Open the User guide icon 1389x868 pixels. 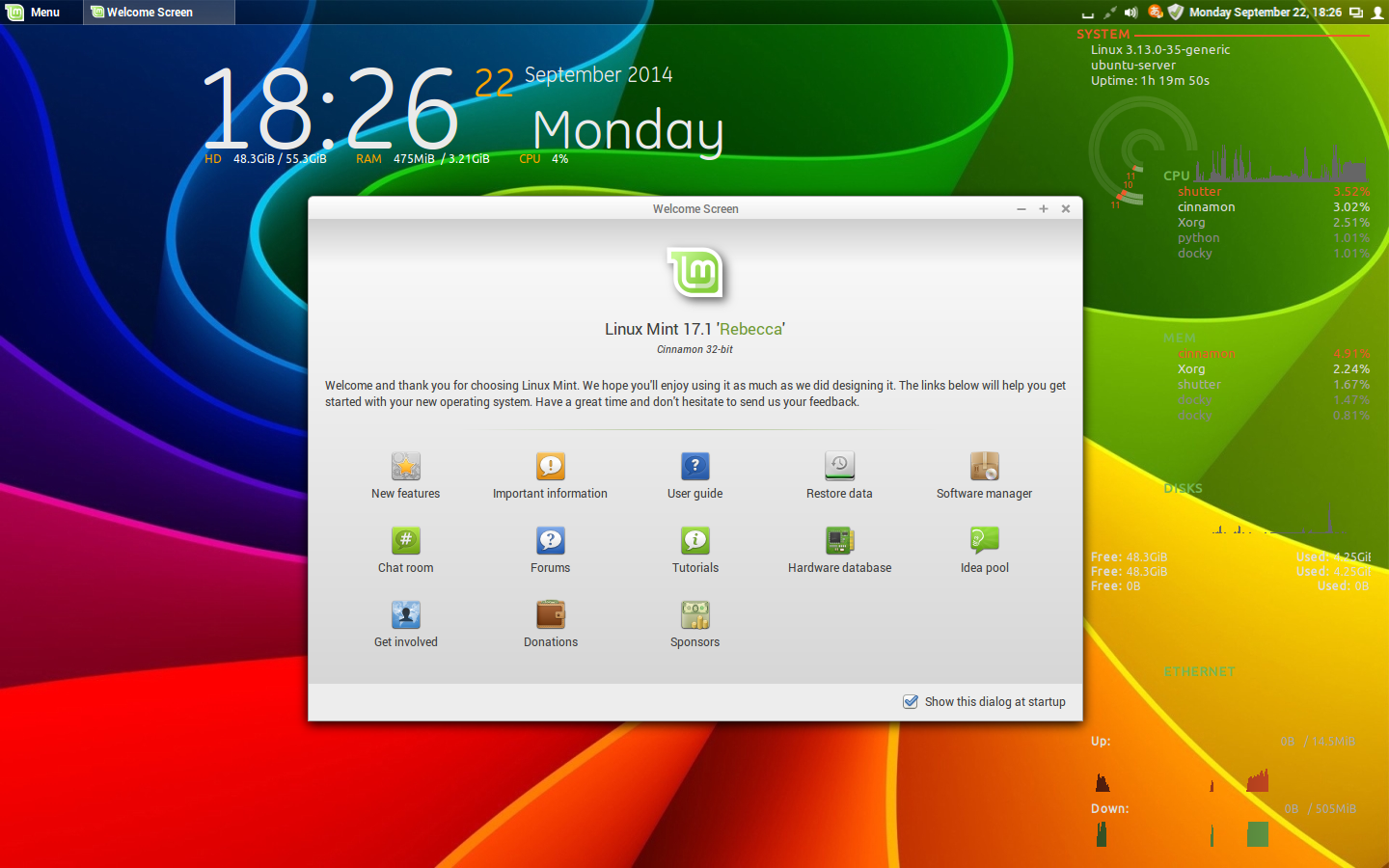coord(694,467)
